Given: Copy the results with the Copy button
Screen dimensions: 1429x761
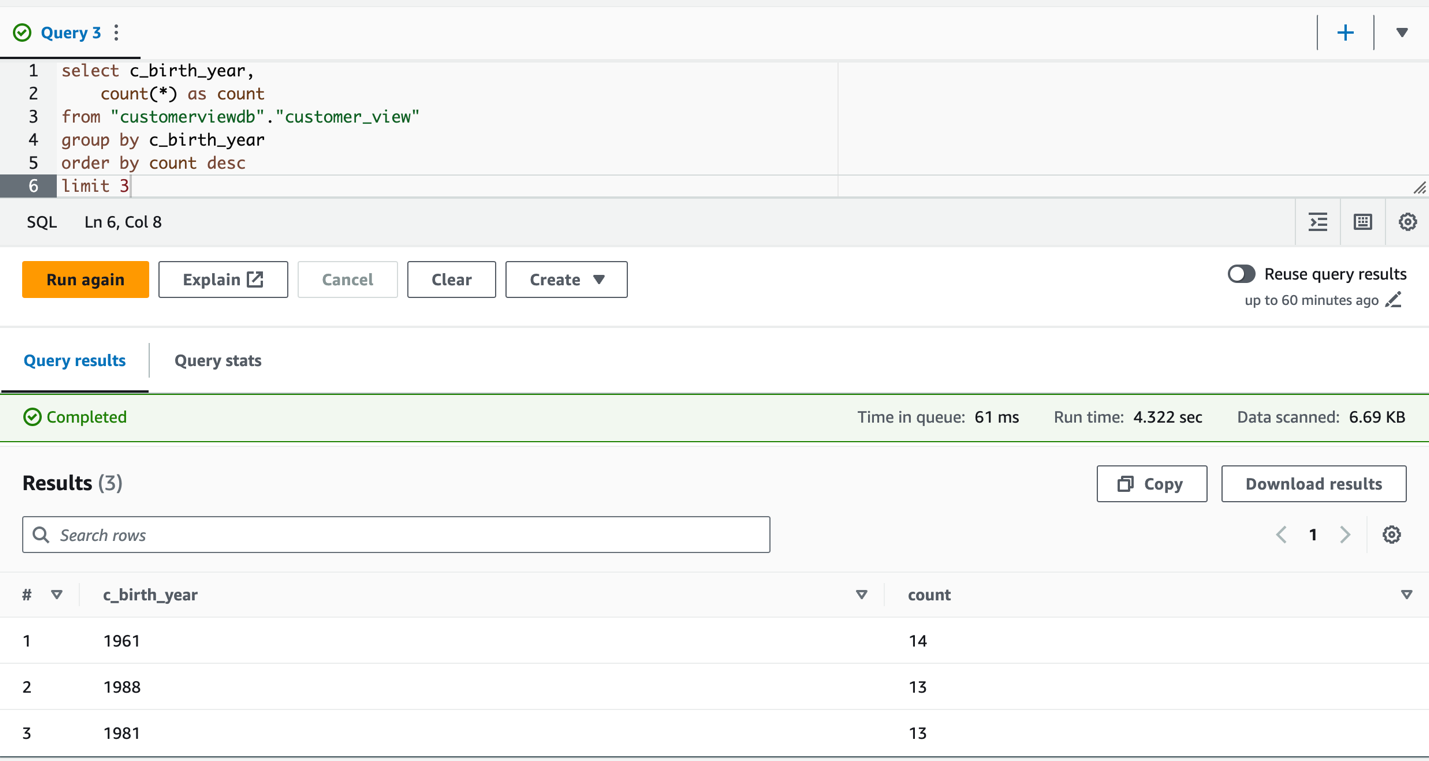Looking at the screenshot, I should [x=1152, y=484].
